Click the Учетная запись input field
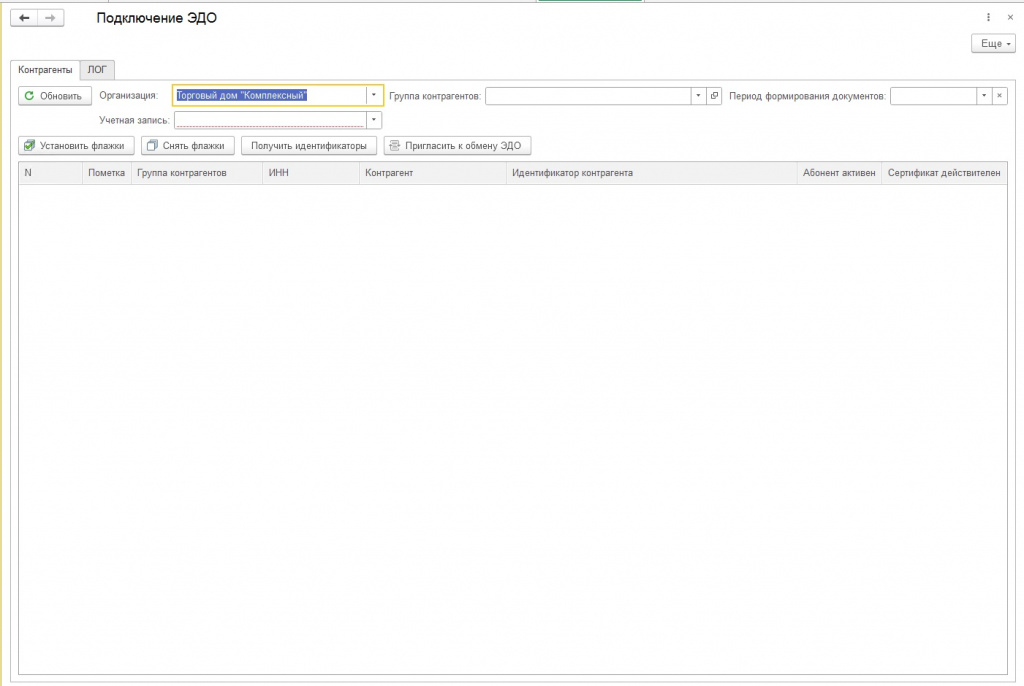The height and width of the screenshot is (686, 1024). point(270,120)
